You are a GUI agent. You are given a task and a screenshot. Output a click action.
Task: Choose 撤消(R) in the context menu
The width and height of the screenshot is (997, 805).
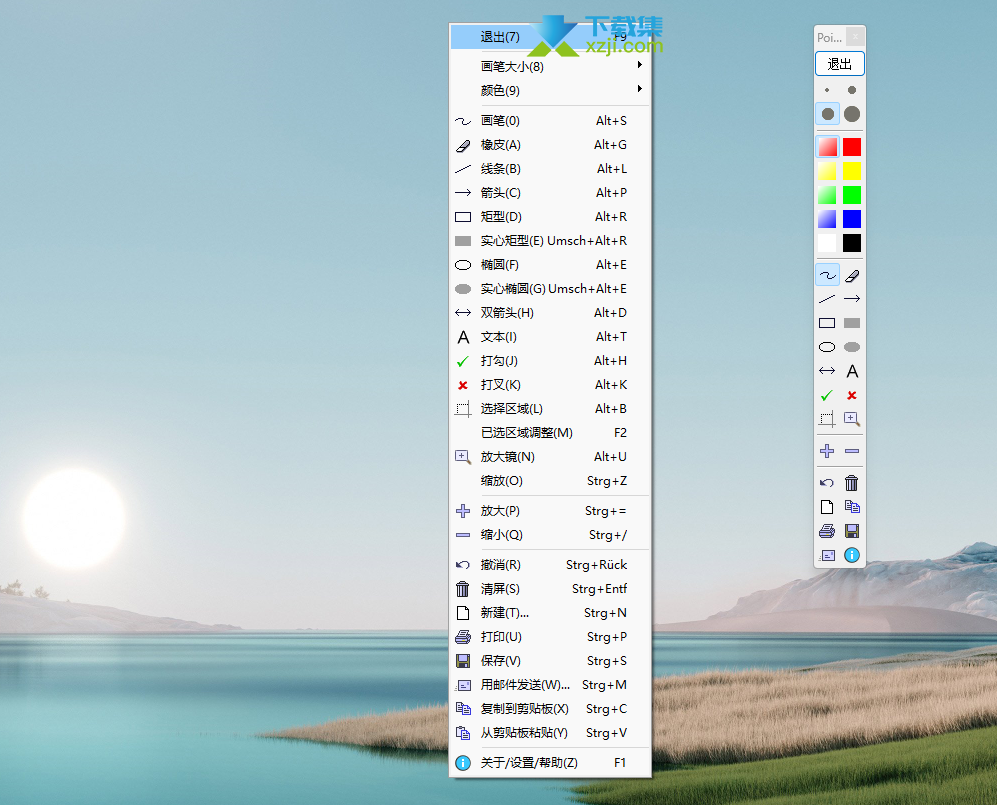coord(550,565)
